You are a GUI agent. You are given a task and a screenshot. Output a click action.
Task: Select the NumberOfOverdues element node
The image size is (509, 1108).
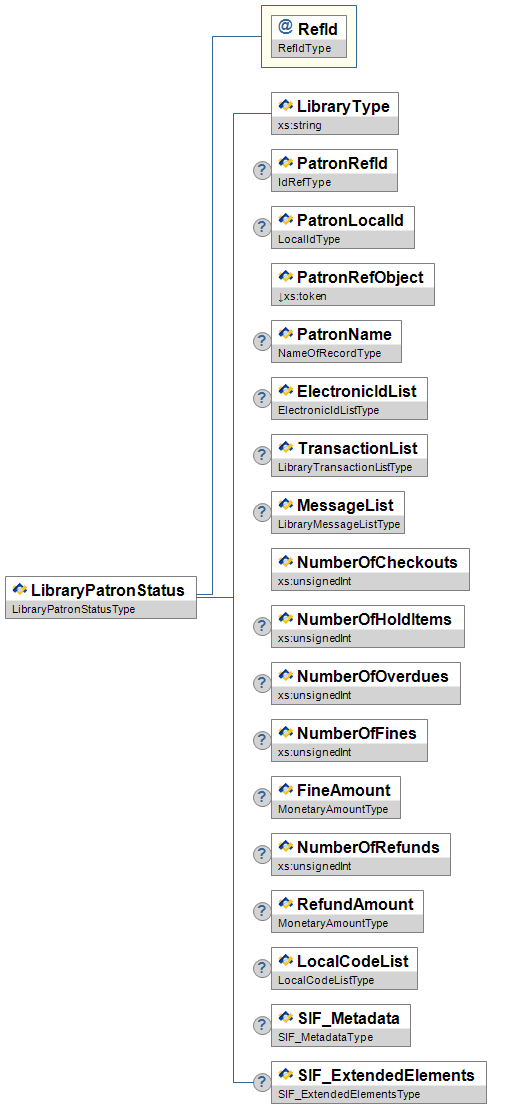[366, 683]
